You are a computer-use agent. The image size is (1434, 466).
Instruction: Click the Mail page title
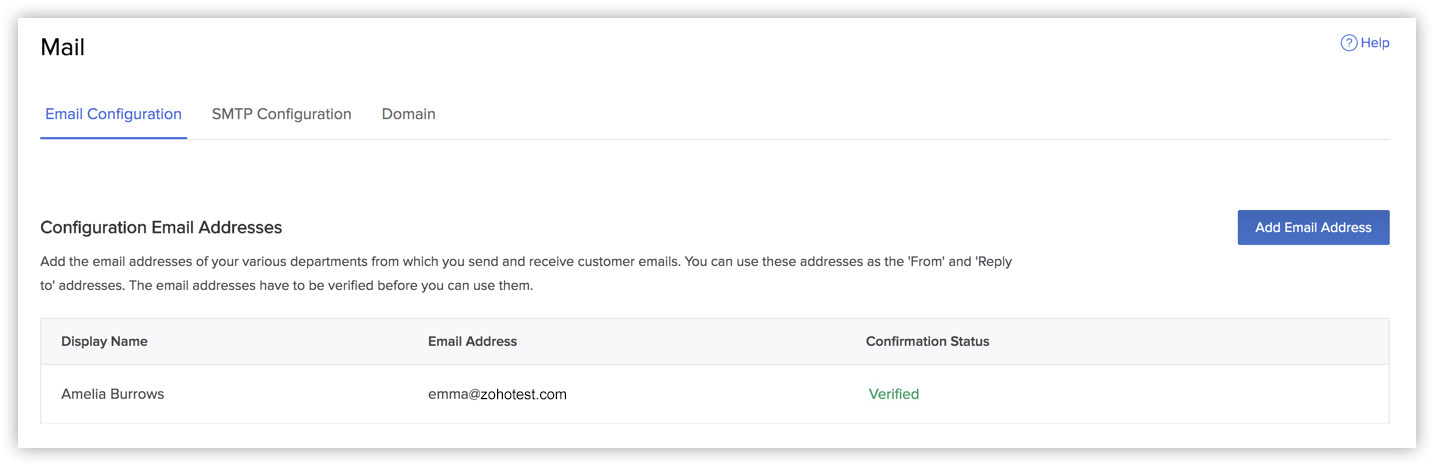[x=62, y=47]
